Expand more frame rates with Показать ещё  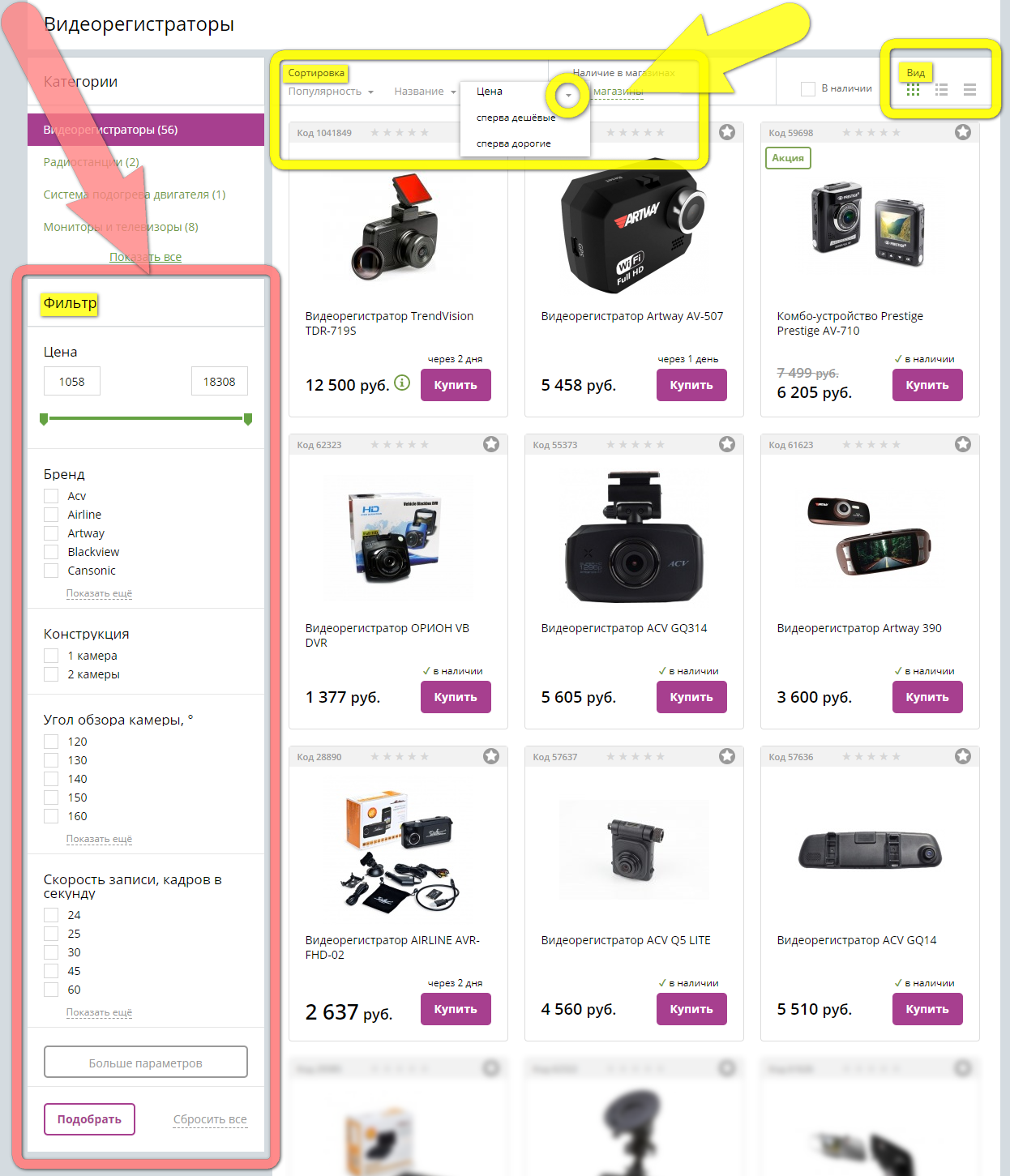[99, 1012]
